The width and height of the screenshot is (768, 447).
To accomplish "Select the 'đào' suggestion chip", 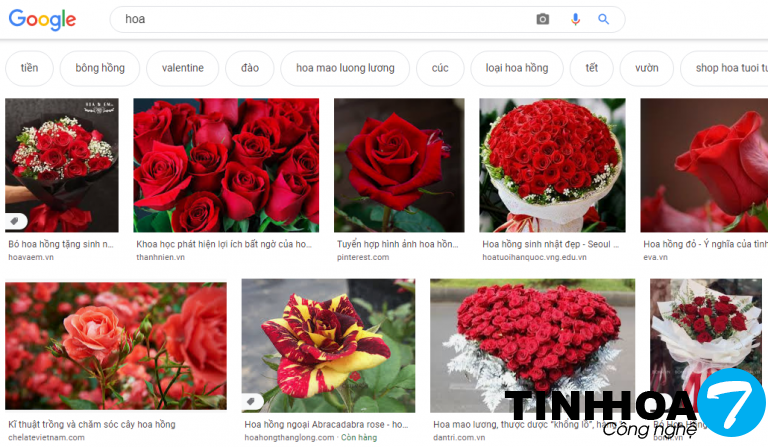I will coord(249,68).
